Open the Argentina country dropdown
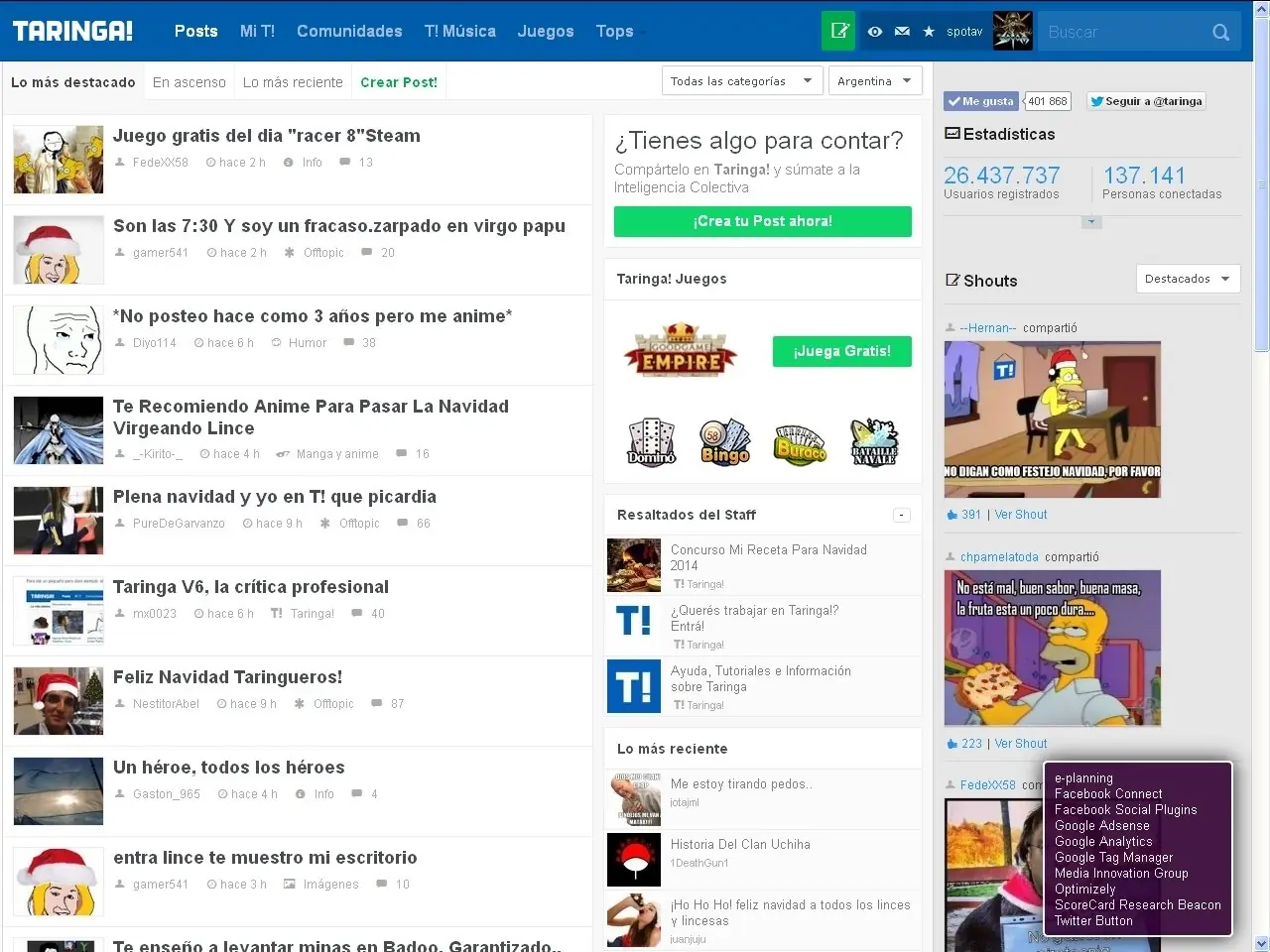Viewport: 1270px width, 952px height. (x=875, y=81)
